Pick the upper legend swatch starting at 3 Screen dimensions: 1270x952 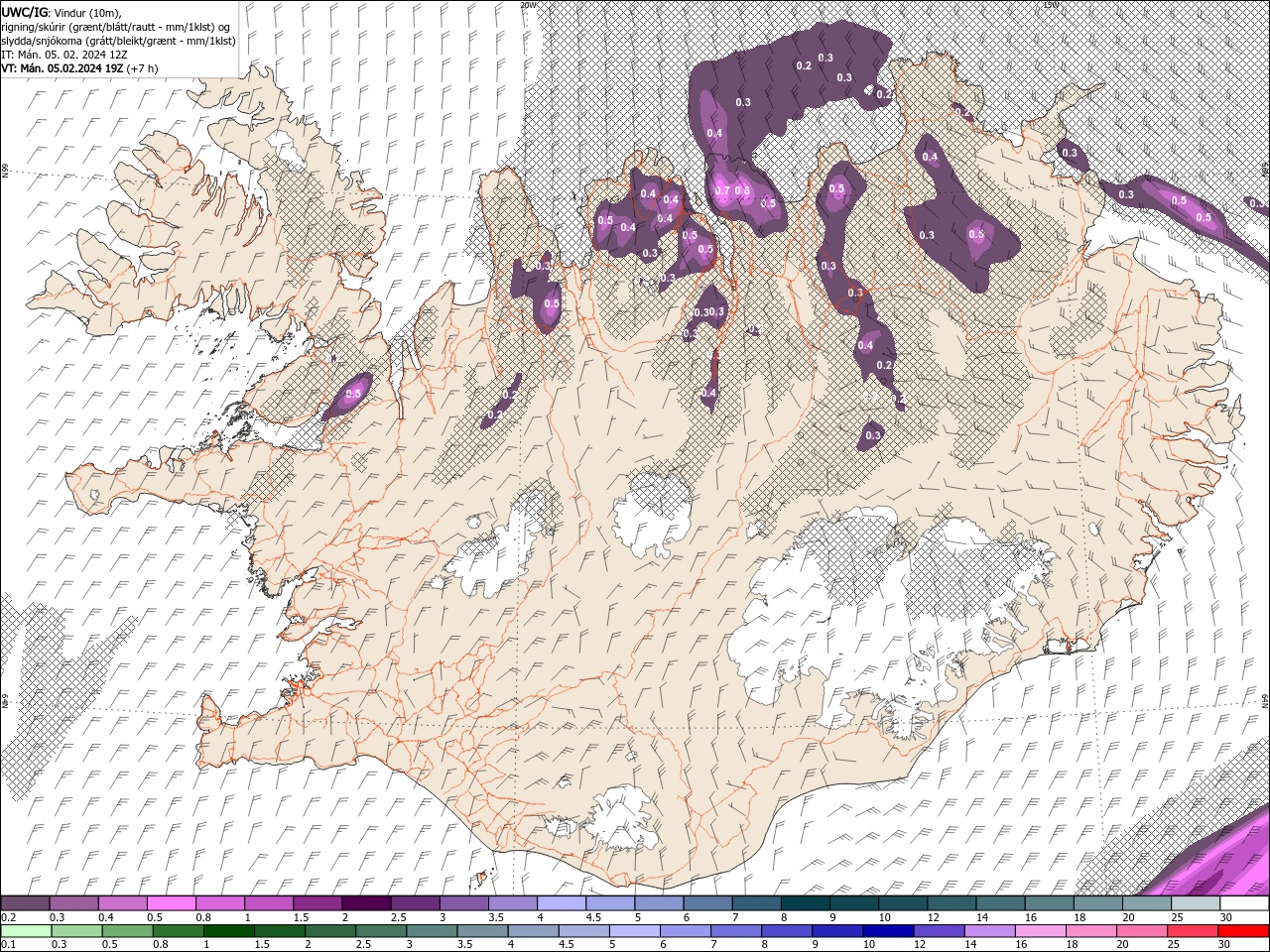click(463, 903)
